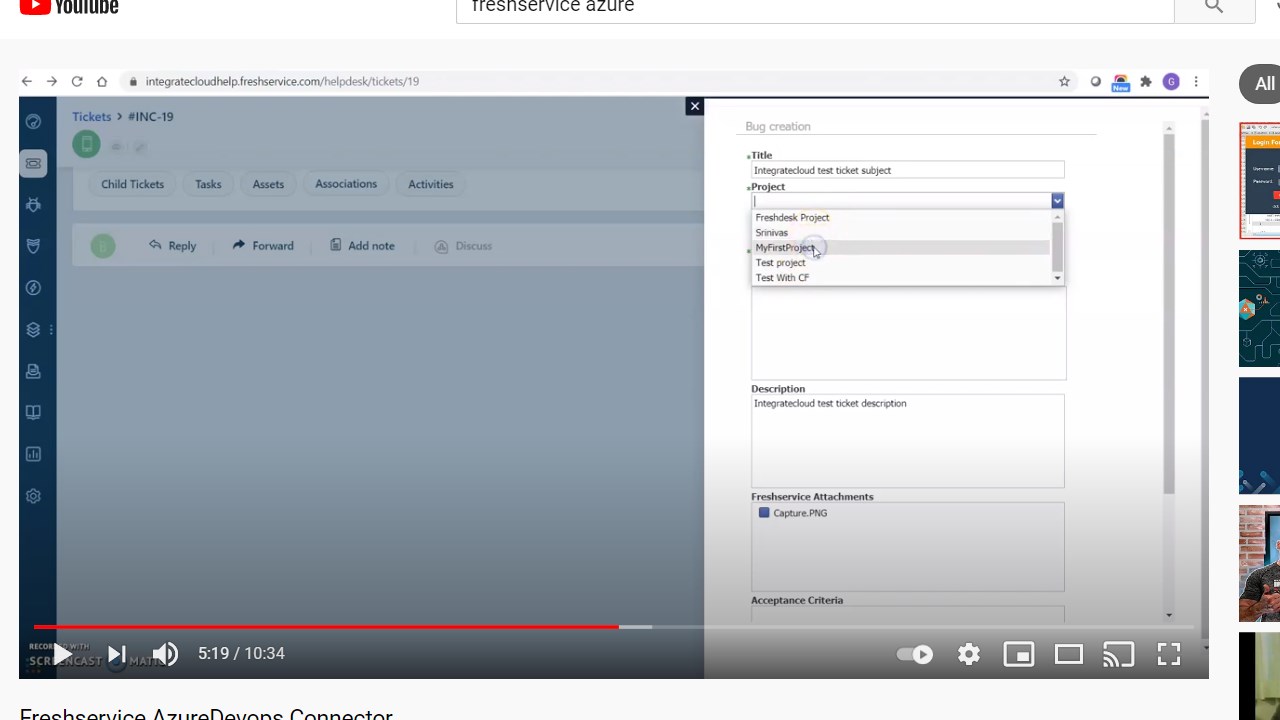Image resolution: width=1280 pixels, height=720 pixels.
Task: Open the Reports chart sidebar icon
Action: click(x=33, y=454)
